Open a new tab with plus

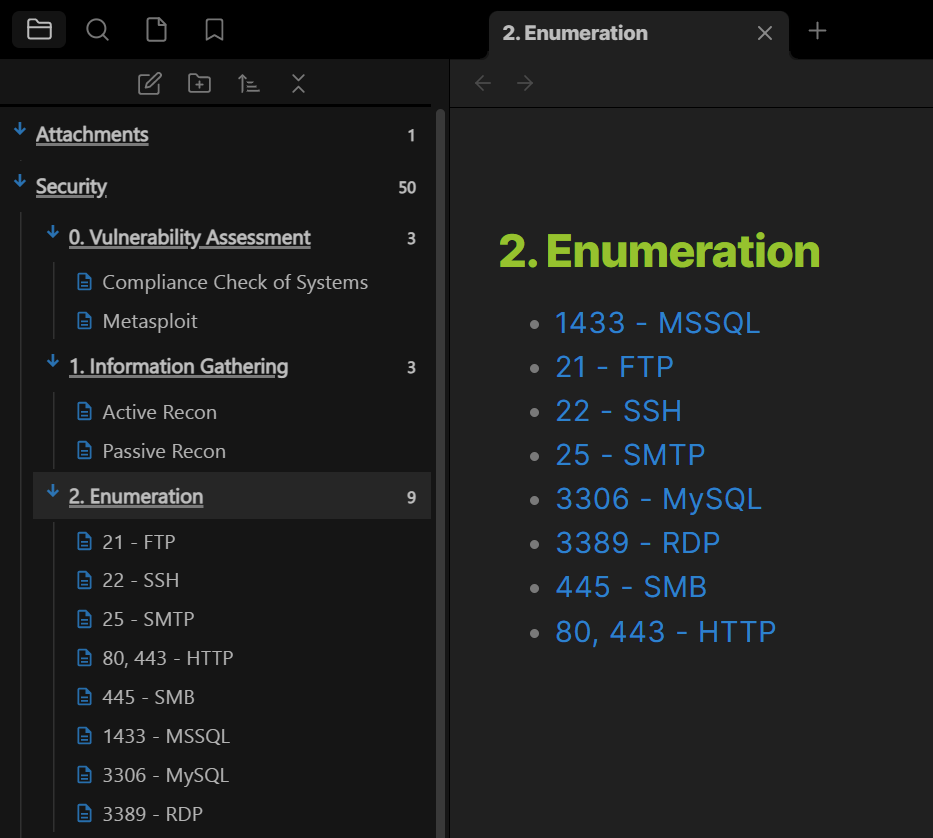818,31
